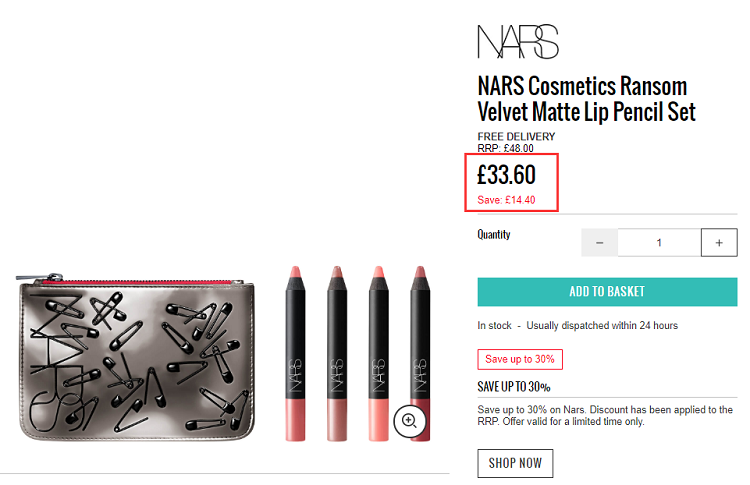Viewport: 750px width, 485px height.
Task: Decrease quantity with the minus button
Action: pyautogui.click(x=599, y=242)
